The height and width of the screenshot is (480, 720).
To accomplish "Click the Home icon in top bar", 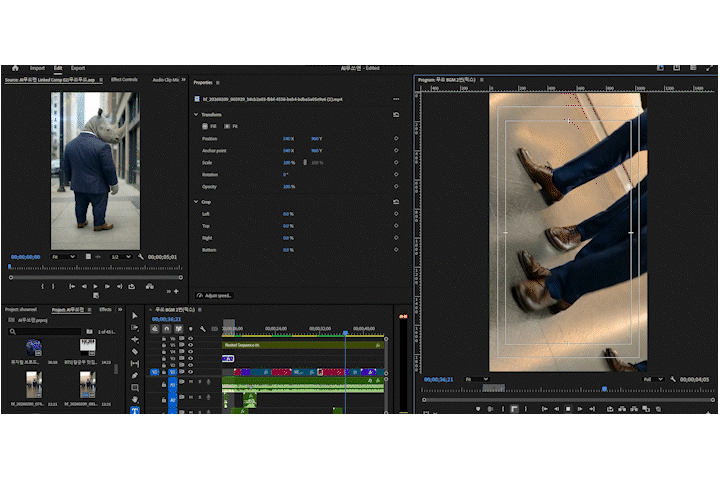I will click(15, 68).
